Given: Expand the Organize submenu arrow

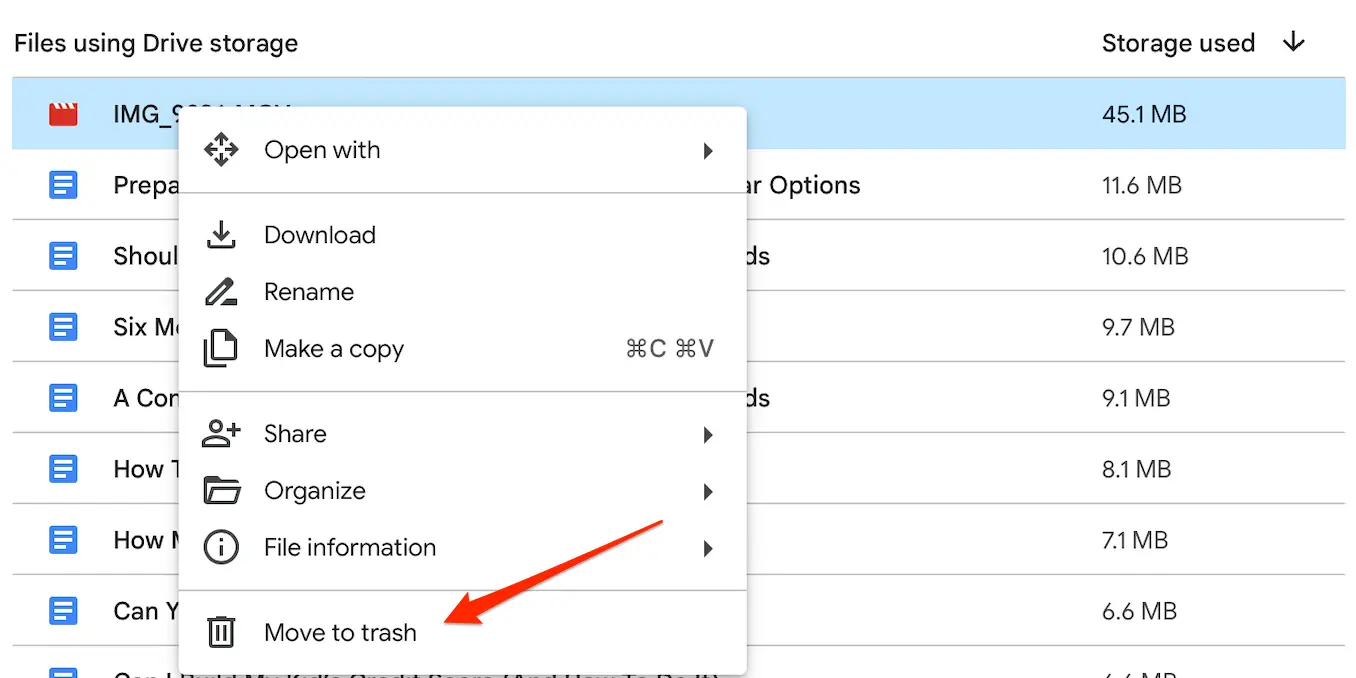Looking at the screenshot, I should tap(708, 491).
